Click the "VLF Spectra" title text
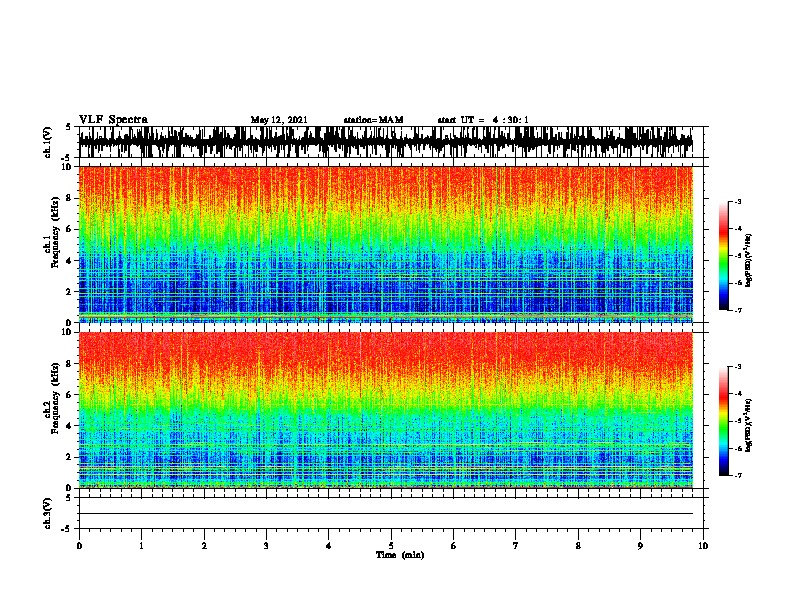 (x=113, y=120)
